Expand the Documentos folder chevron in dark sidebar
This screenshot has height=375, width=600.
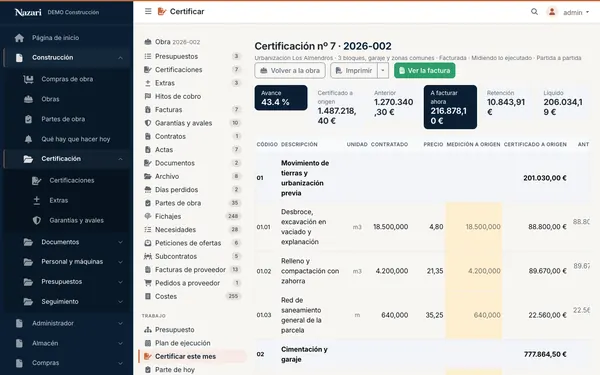point(120,242)
